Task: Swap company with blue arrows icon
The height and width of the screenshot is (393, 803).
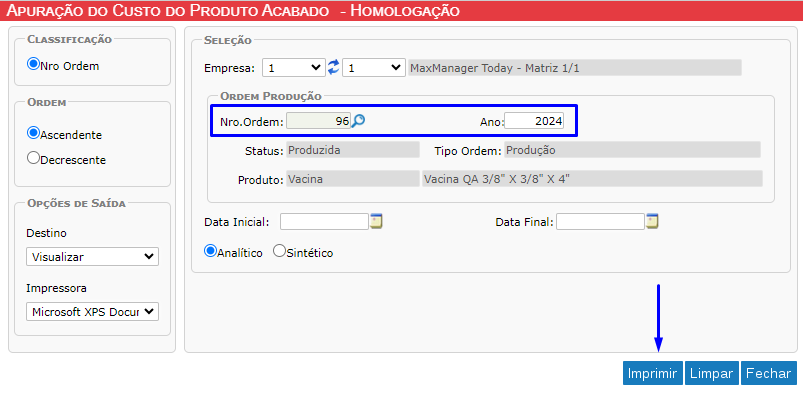Action: pyautogui.click(x=334, y=67)
